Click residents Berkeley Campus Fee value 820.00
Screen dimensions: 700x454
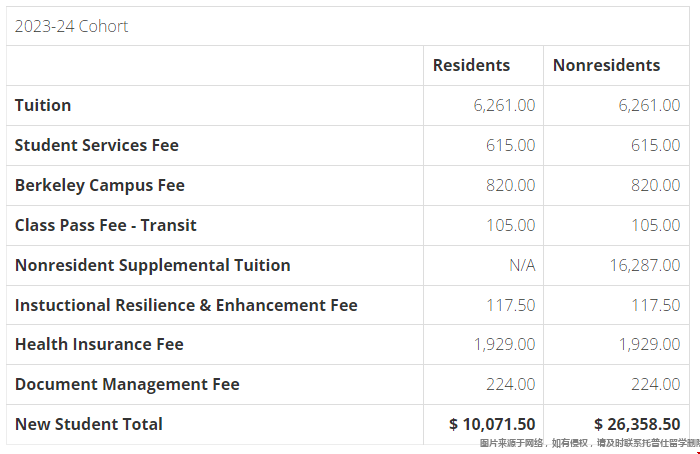(511, 185)
